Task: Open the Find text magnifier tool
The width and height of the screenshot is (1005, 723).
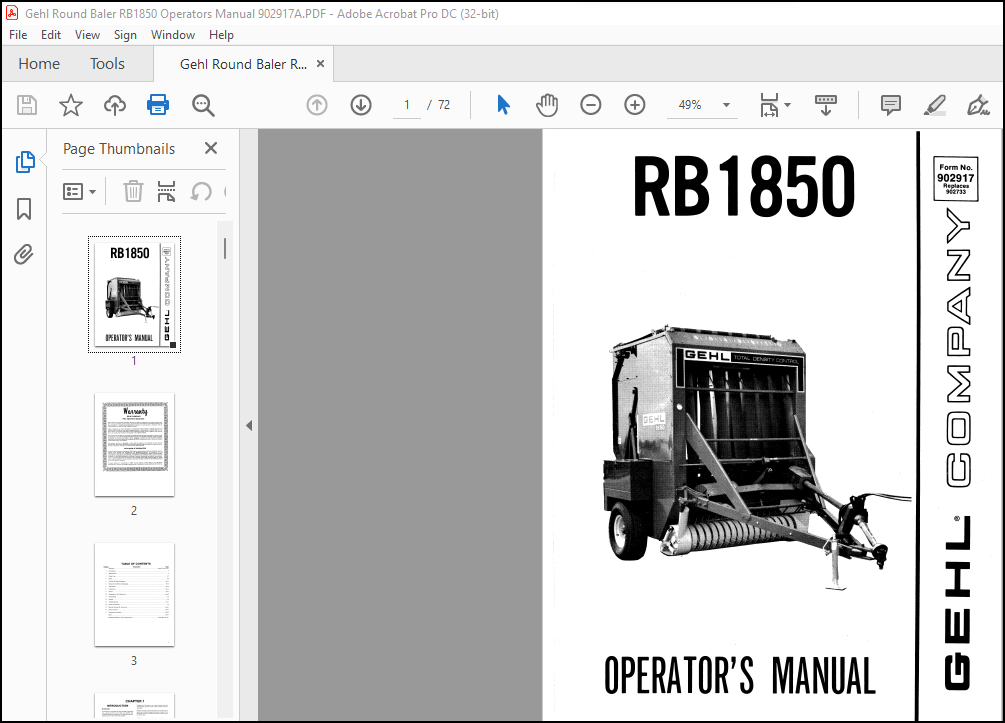Action: (203, 105)
